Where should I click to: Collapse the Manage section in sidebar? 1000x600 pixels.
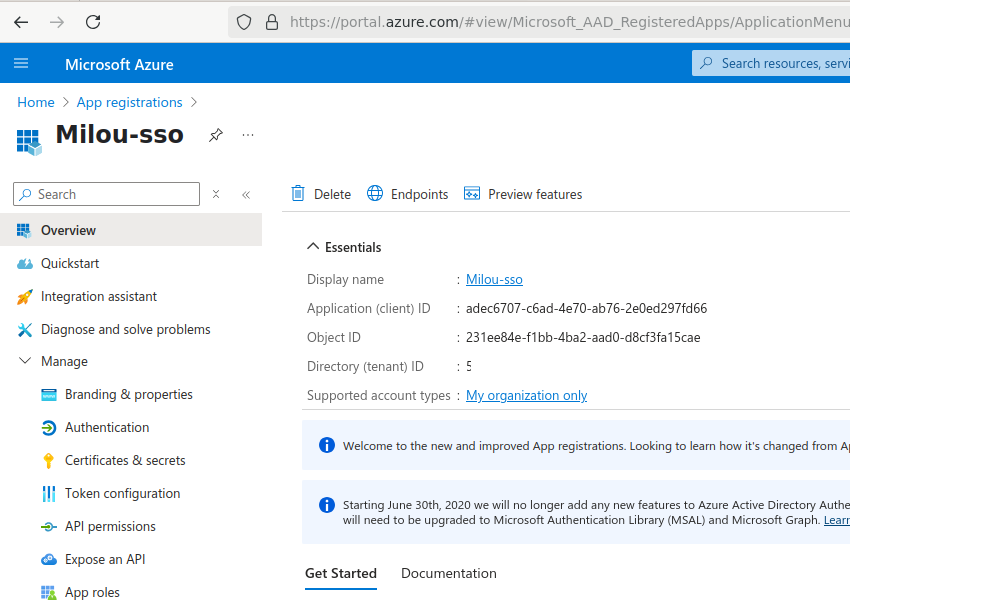(25, 361)
